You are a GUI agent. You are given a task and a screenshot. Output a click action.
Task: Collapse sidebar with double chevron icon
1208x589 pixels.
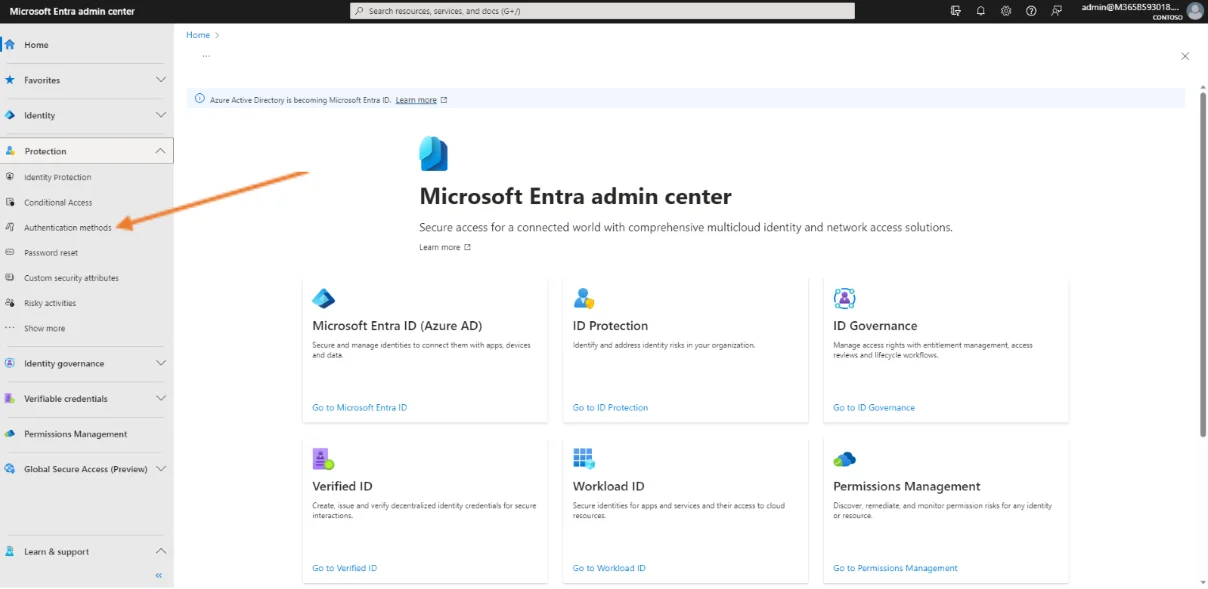(x=158, y=575)
